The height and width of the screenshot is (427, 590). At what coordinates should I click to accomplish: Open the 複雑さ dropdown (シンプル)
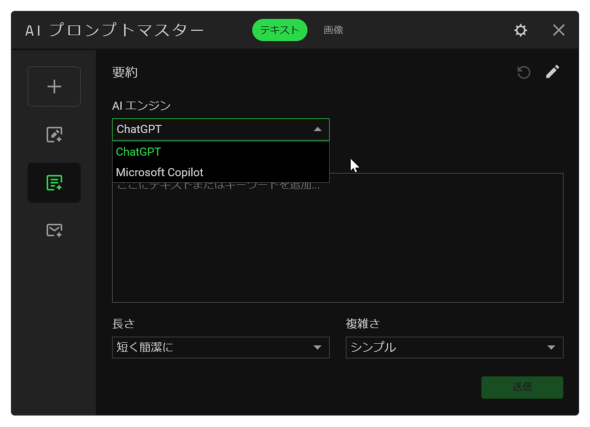click(x=455, y=347)
